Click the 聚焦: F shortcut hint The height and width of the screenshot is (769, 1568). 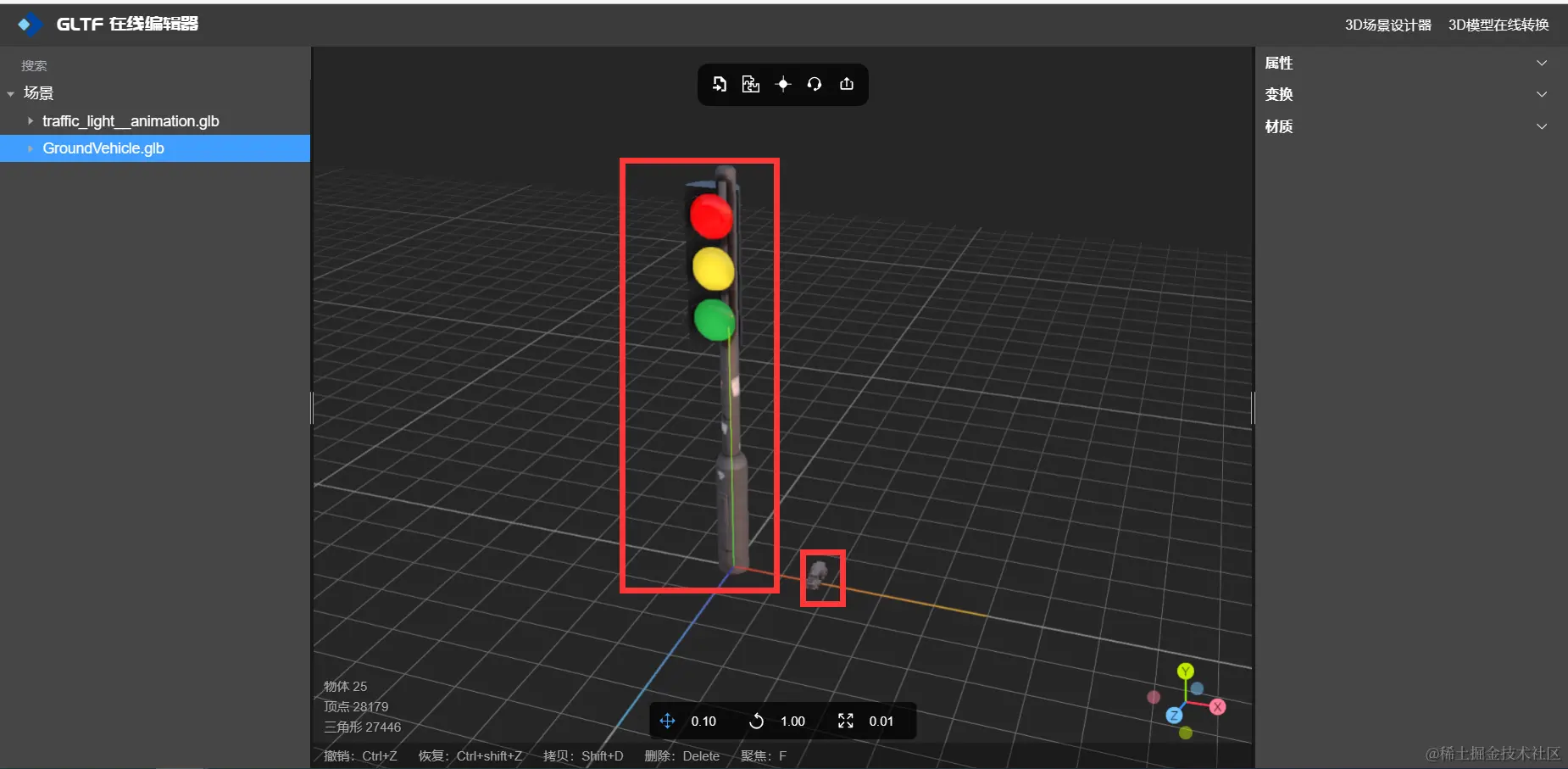[x=764, y=755]
